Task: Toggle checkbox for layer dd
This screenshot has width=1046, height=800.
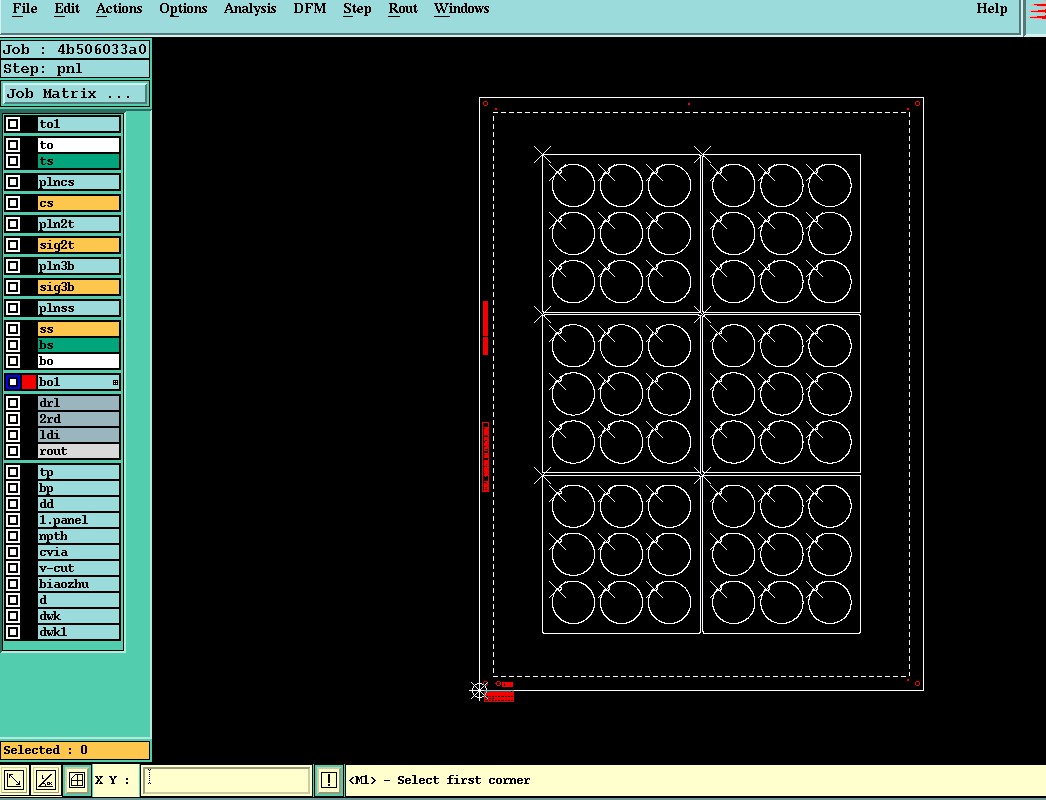Action: point(13,504)
